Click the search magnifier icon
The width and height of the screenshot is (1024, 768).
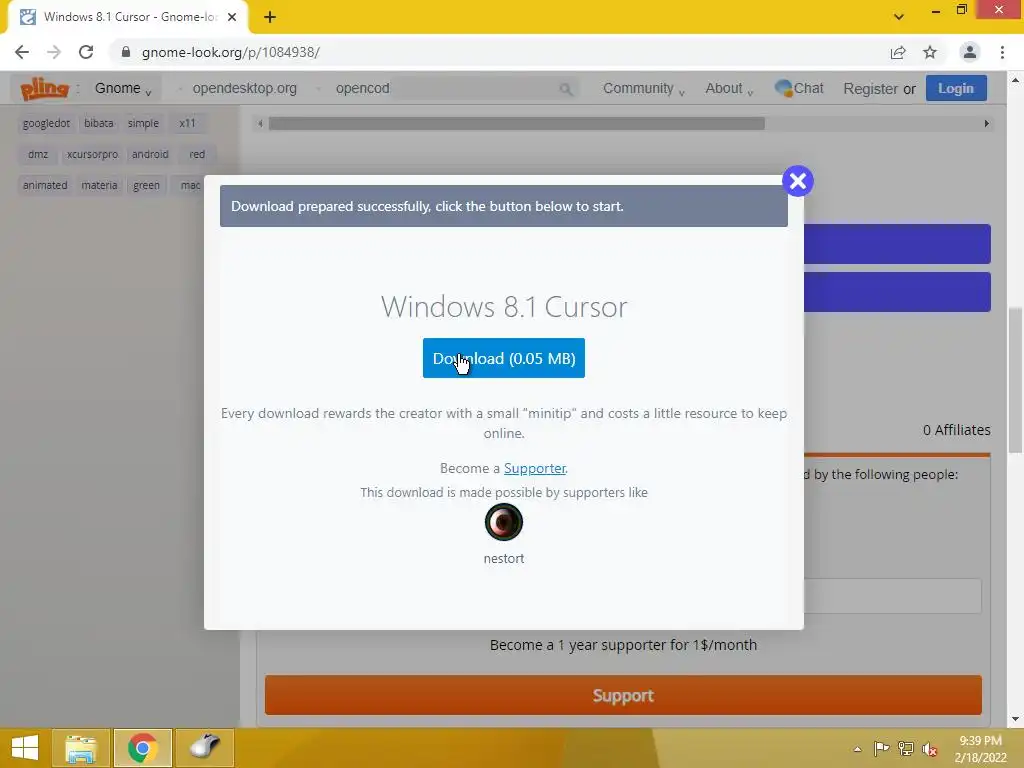click(x=566, y=89)
